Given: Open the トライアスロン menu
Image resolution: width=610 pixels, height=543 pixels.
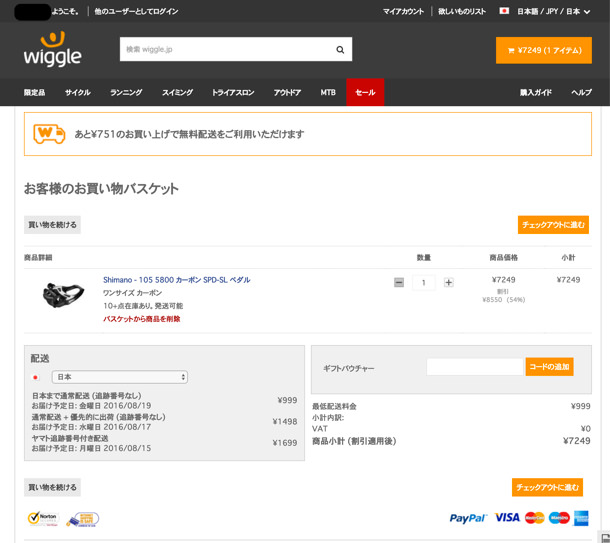Looking at the screenshot, I should (x=233, y=92).
